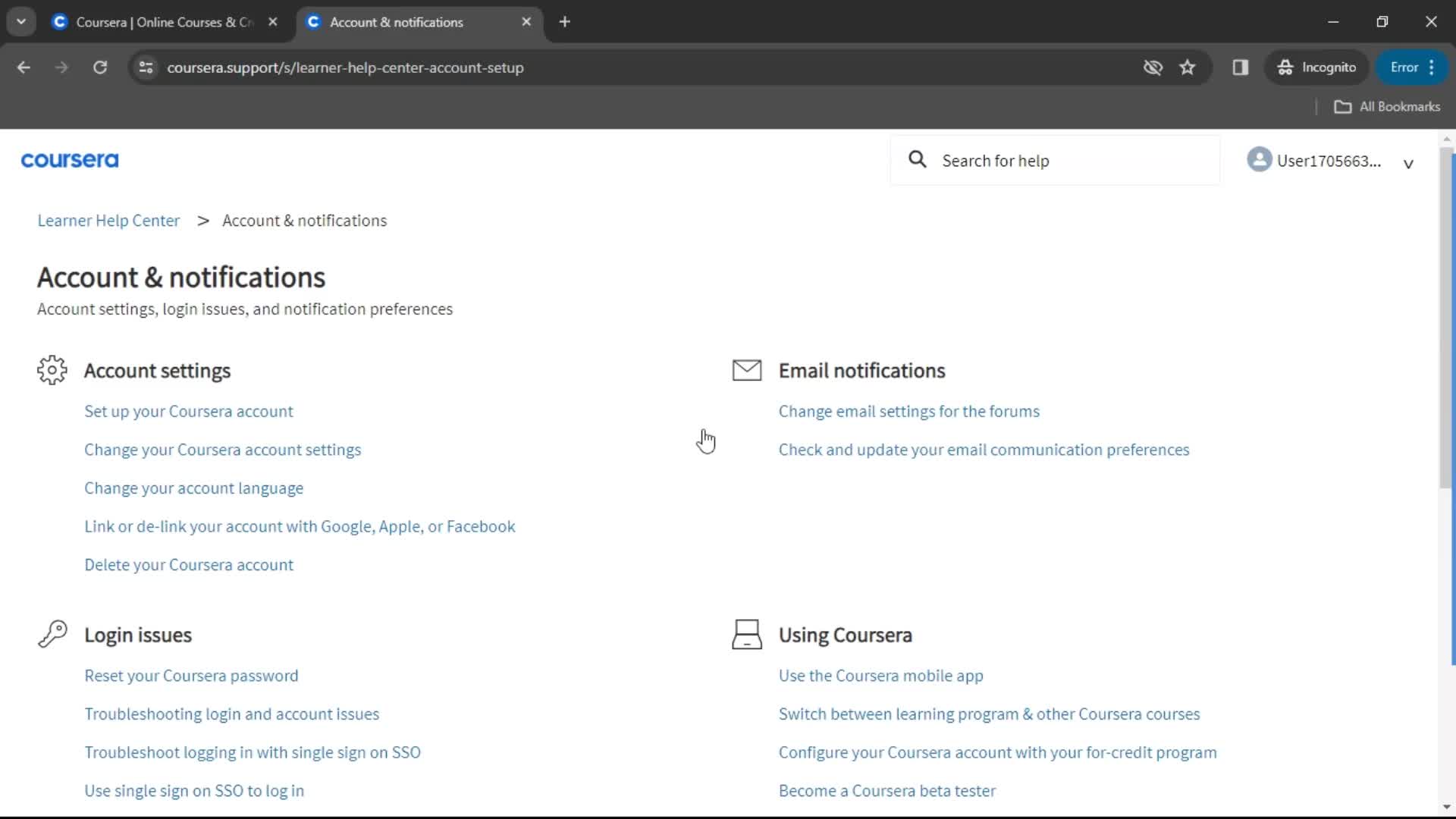
Task: Open Switch between learning program link
Action: click(989, 714)
